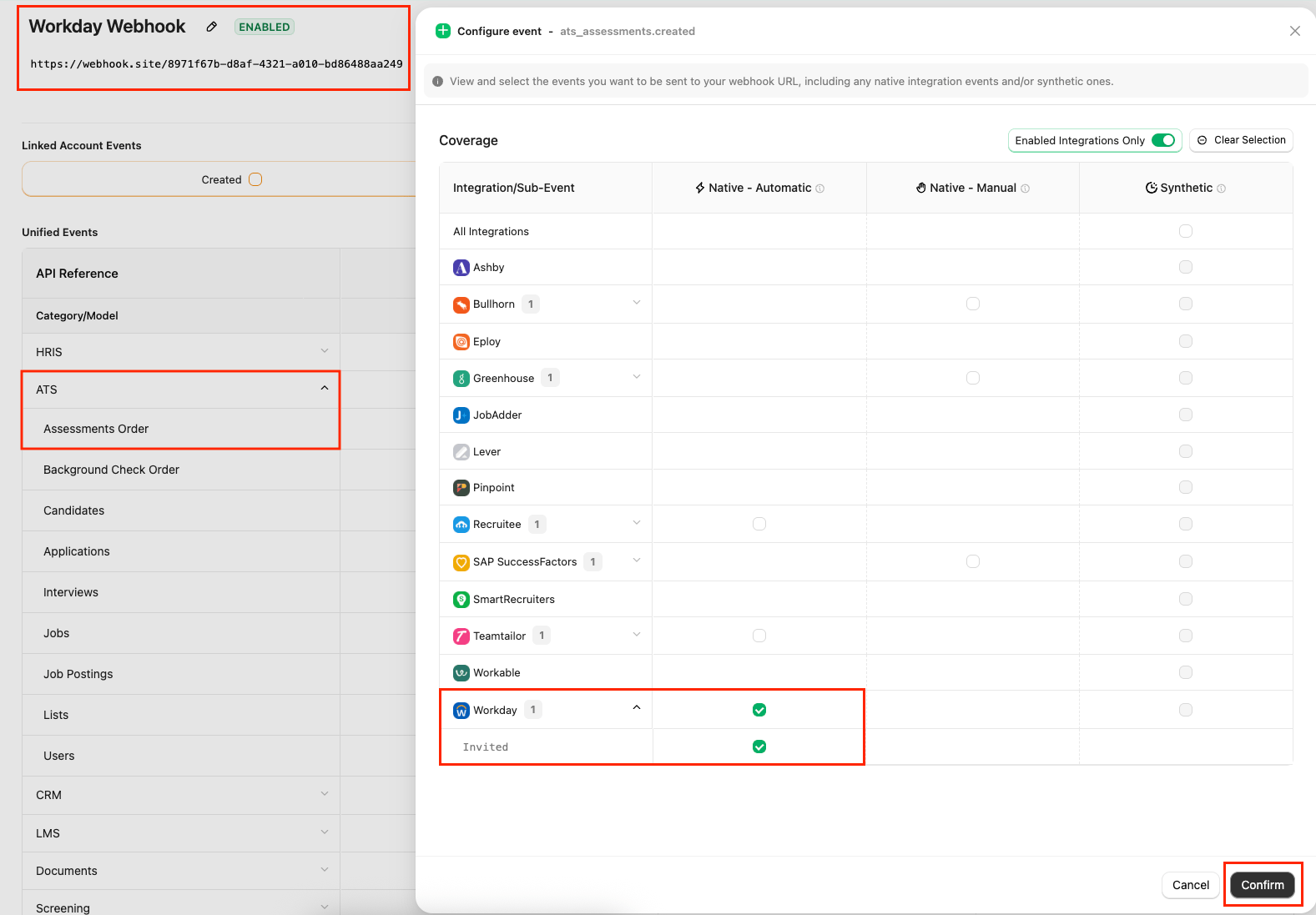1316x915 pixels.
Task: Expand the Bullhorn sub-events row
Action: (x=637, y=303)
